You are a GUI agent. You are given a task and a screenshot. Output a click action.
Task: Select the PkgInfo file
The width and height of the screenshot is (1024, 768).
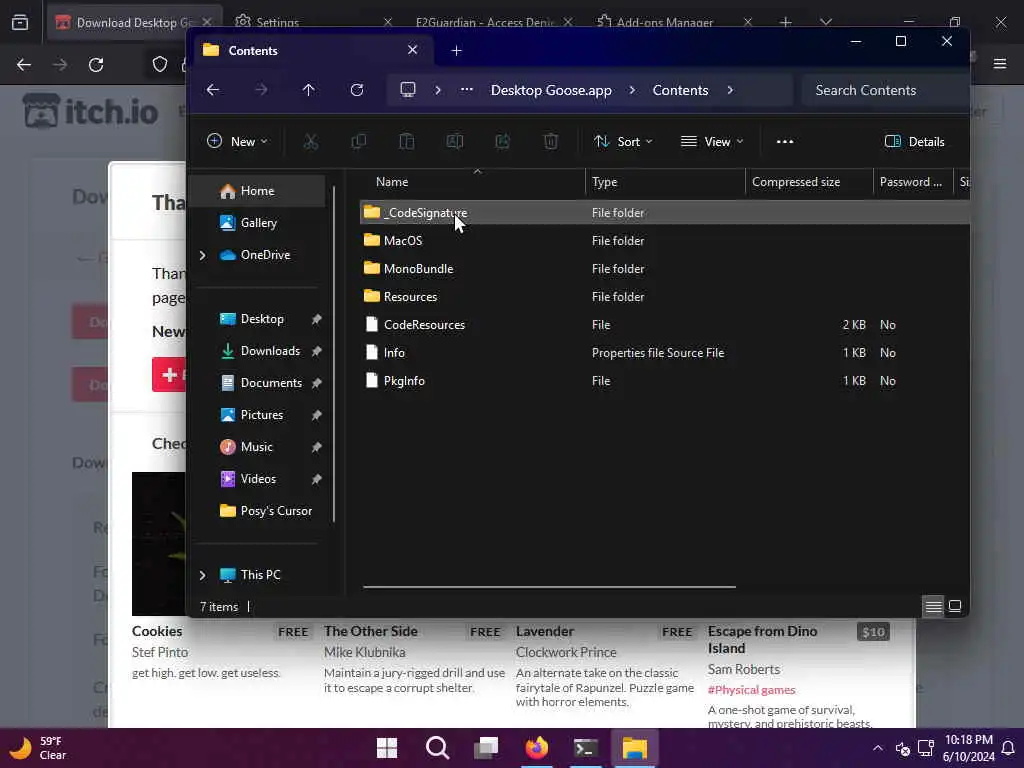coord(664,381)
